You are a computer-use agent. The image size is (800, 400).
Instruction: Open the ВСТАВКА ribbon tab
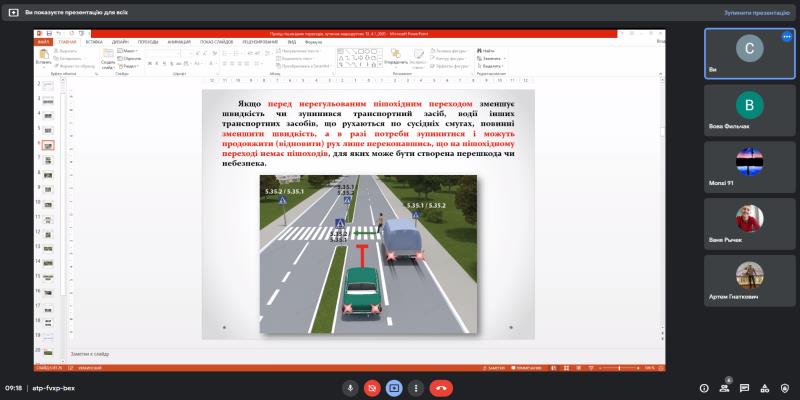point(94,42)
